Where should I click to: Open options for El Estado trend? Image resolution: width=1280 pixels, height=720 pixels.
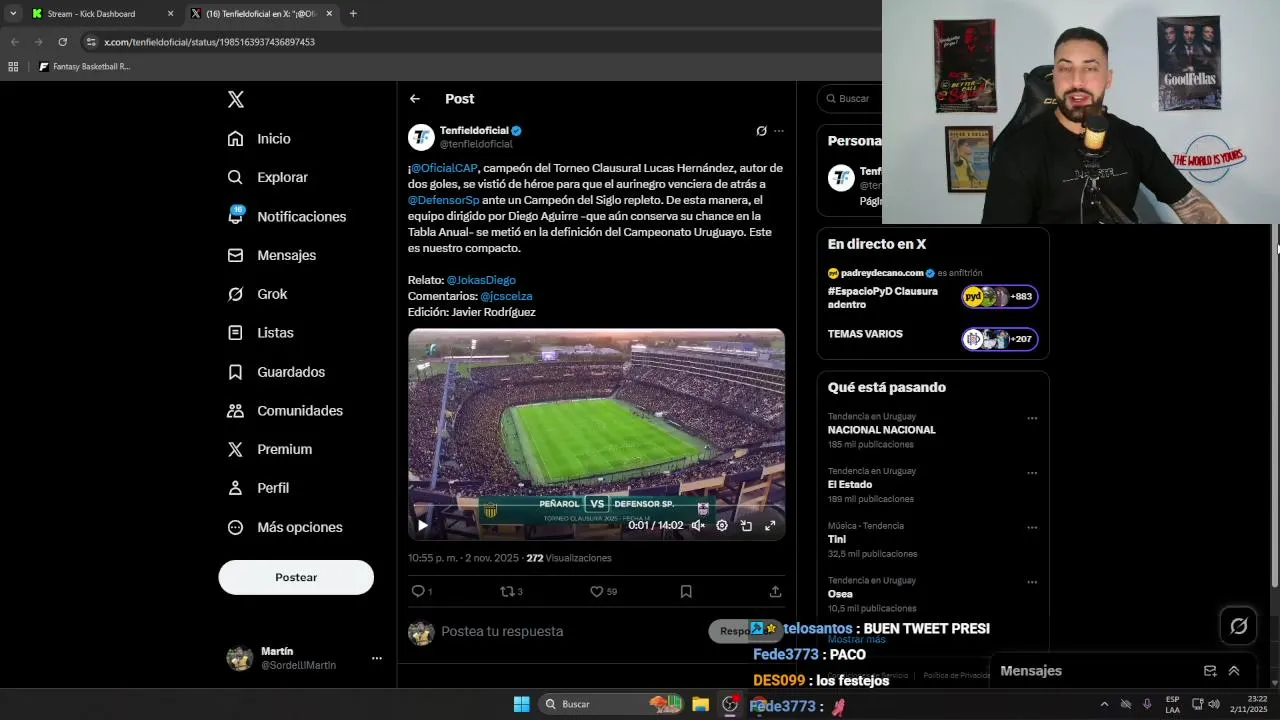(1032, 473)
